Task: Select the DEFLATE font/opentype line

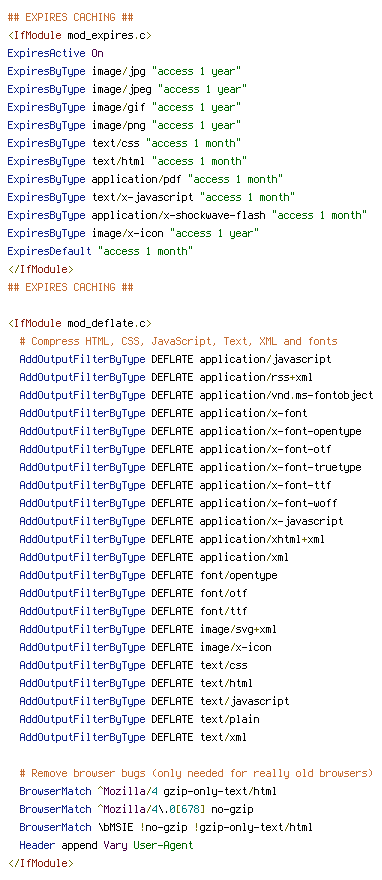Action: (x=148, y=574)
